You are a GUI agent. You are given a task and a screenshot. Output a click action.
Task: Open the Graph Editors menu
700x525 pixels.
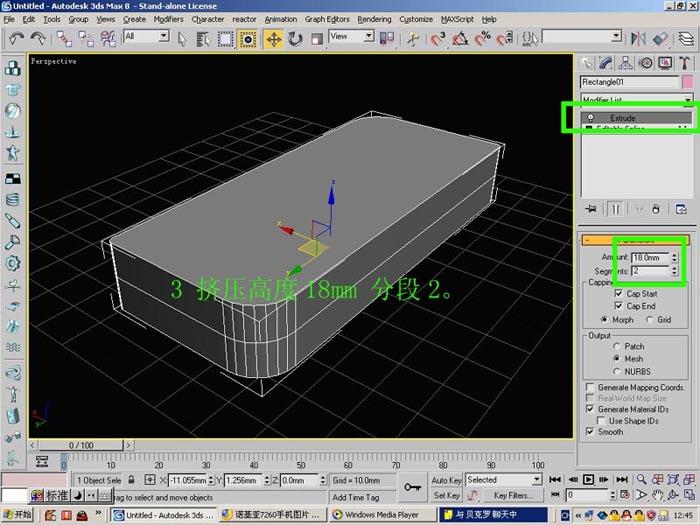coord(327,19)
